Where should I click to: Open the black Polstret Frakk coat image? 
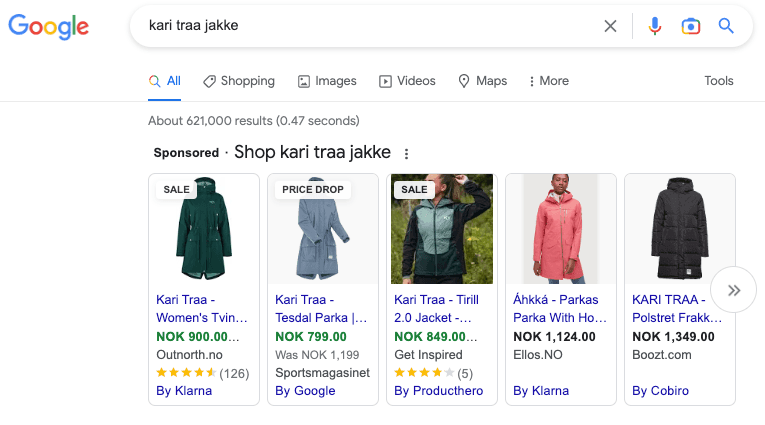point(680,229)
